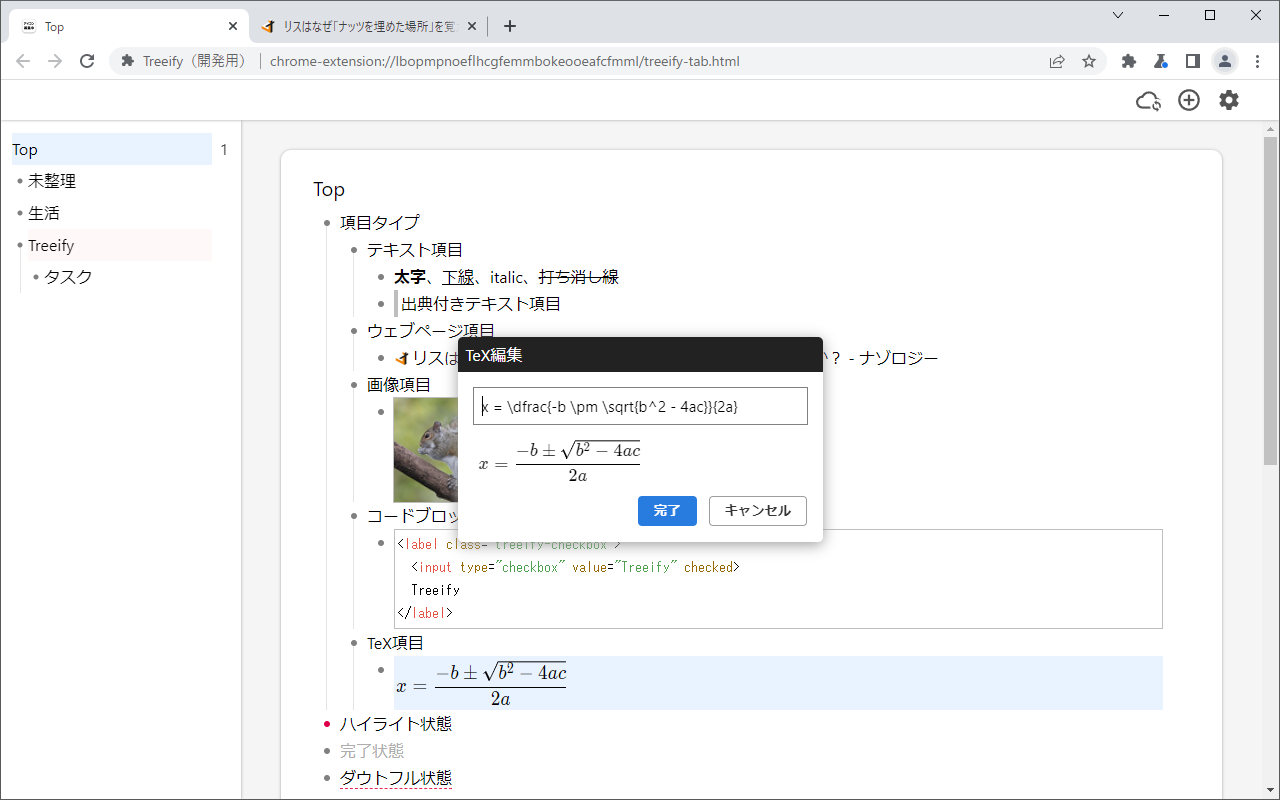The height and width of the screenshot is (800, 1280).
Task: Close the Top tab
Action: [233, 26]
